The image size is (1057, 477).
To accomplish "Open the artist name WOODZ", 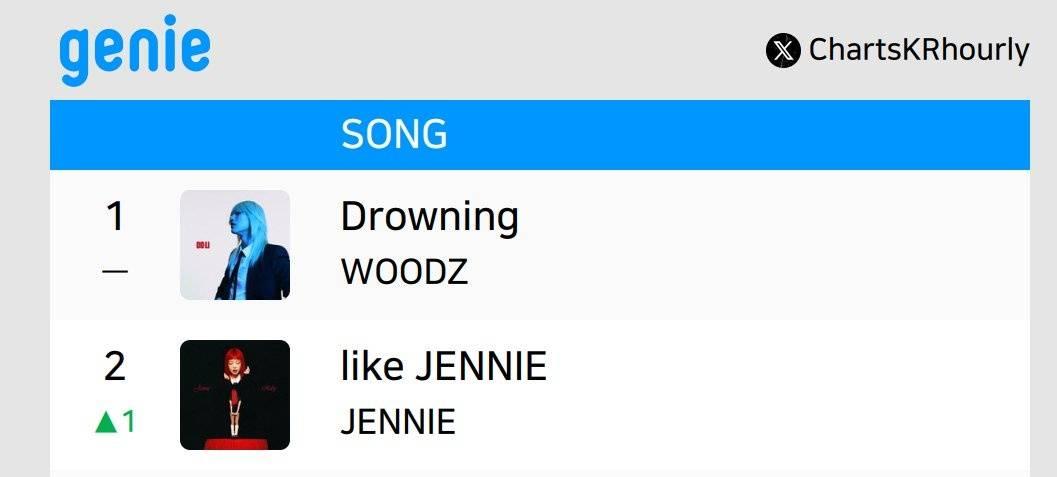I will (404, 272).
